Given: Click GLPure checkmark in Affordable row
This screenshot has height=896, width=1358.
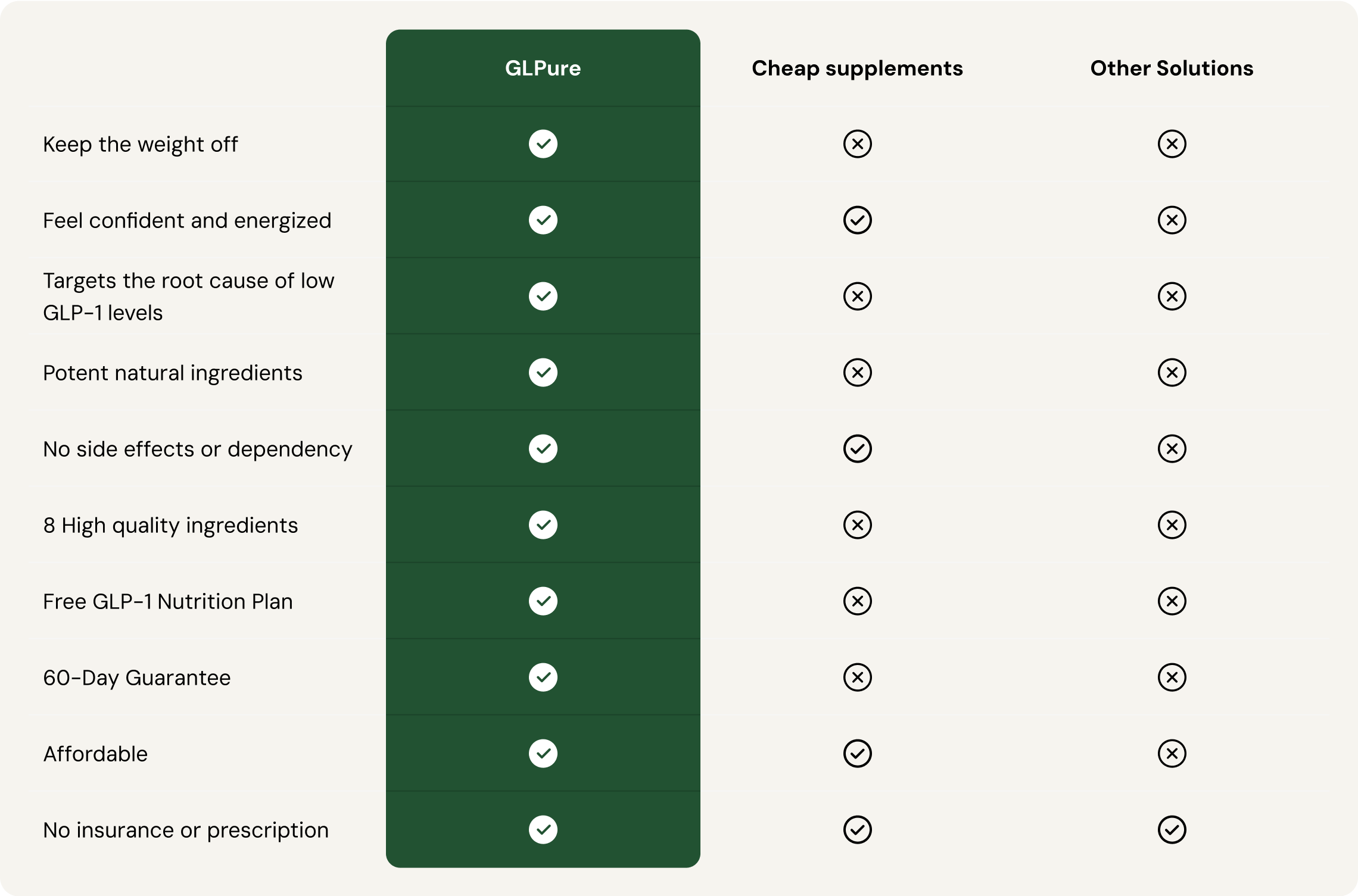Looking at the screenshot, I should pos(543,754).
